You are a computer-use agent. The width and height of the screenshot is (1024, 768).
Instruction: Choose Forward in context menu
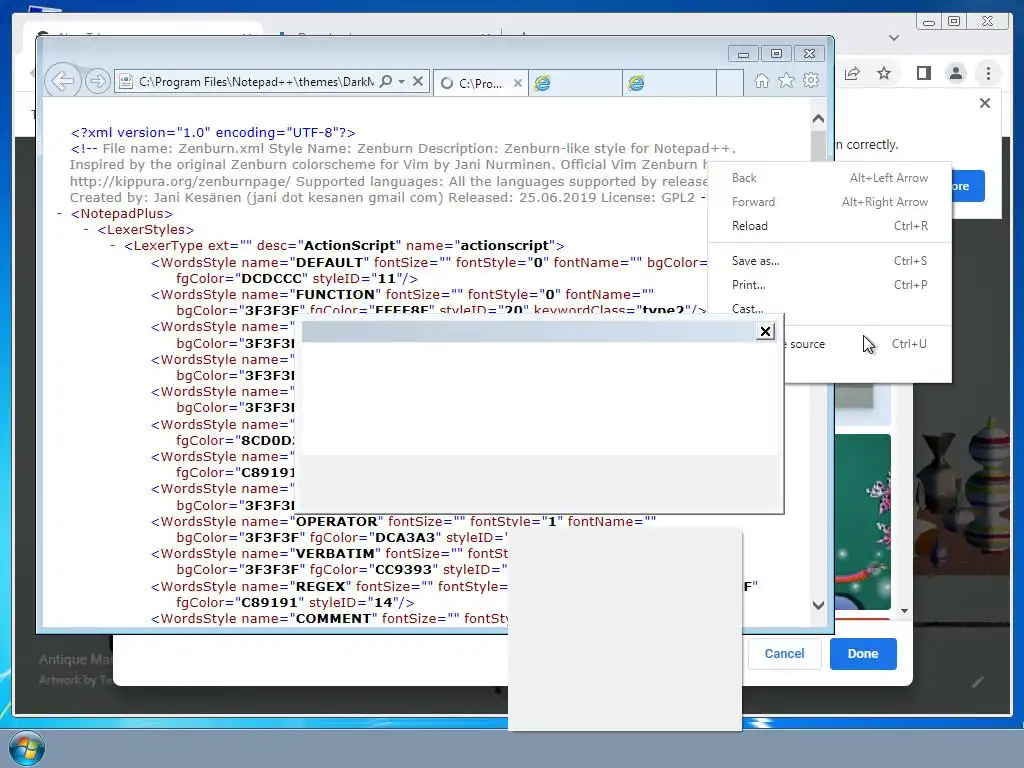click(829, 202)
